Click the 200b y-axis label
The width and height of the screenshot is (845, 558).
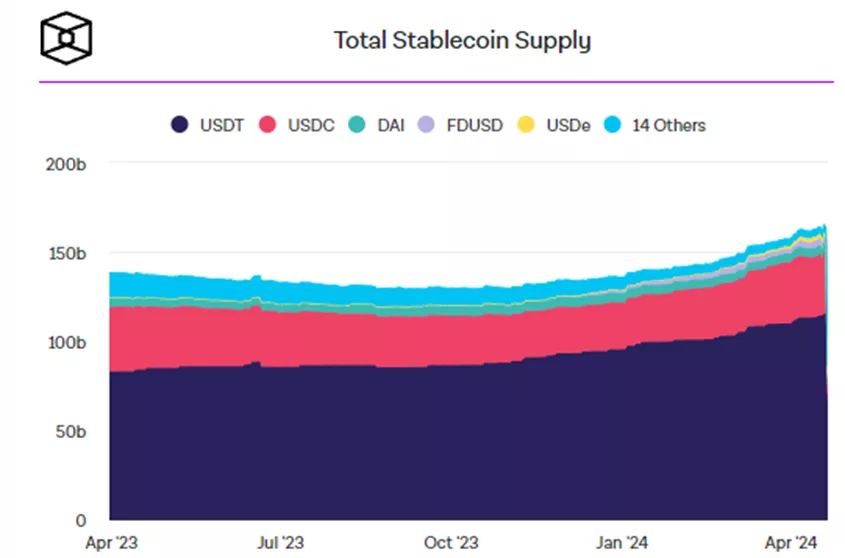(66, 163)
